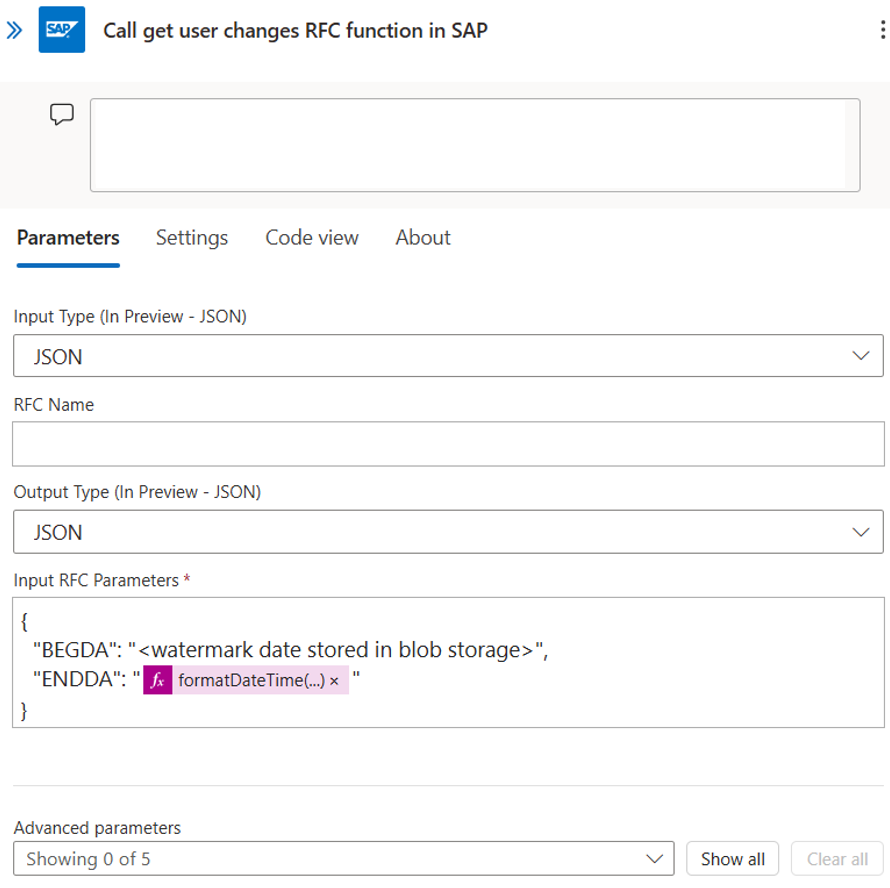Click the action title to rename it
890x888 pixels.
coord(295,30)
